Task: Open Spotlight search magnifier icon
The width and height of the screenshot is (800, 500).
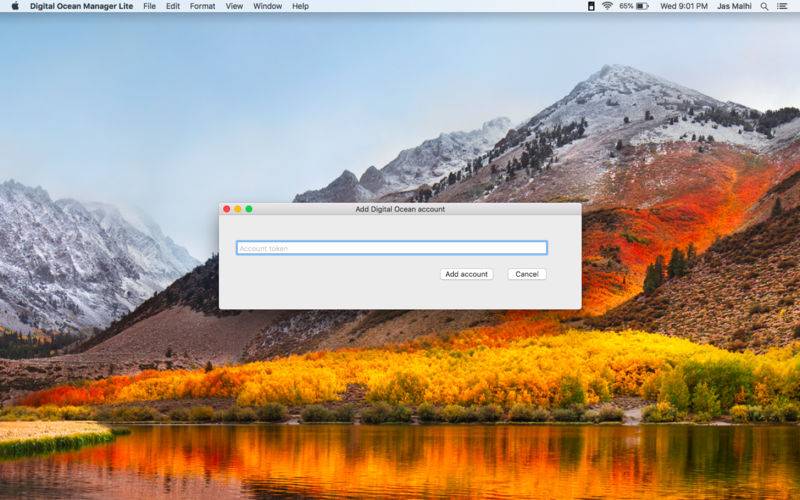Action: click(764, 6)
